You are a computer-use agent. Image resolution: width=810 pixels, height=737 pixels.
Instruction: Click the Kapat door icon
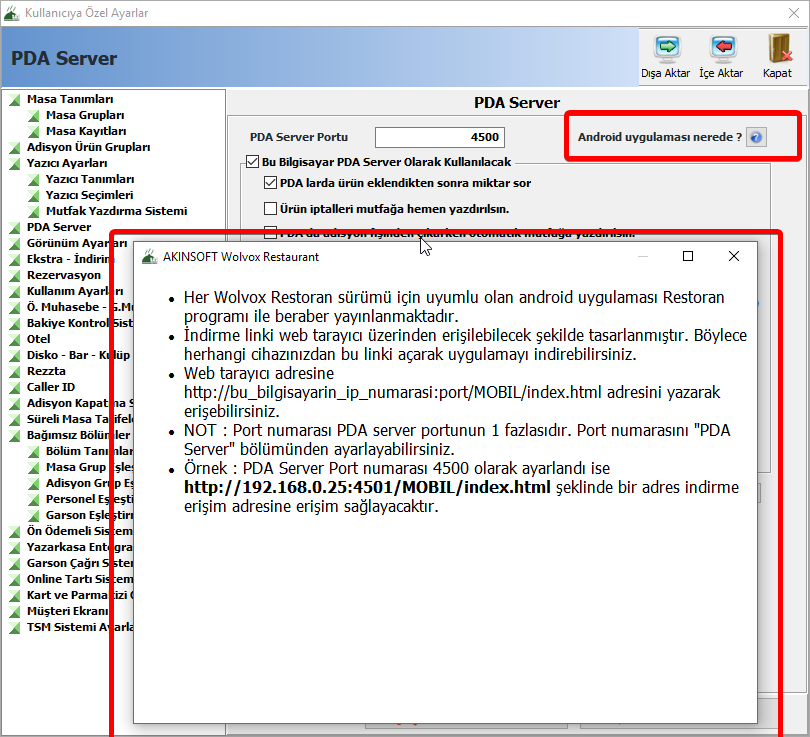pyautogui.click(x=778, y=48)
